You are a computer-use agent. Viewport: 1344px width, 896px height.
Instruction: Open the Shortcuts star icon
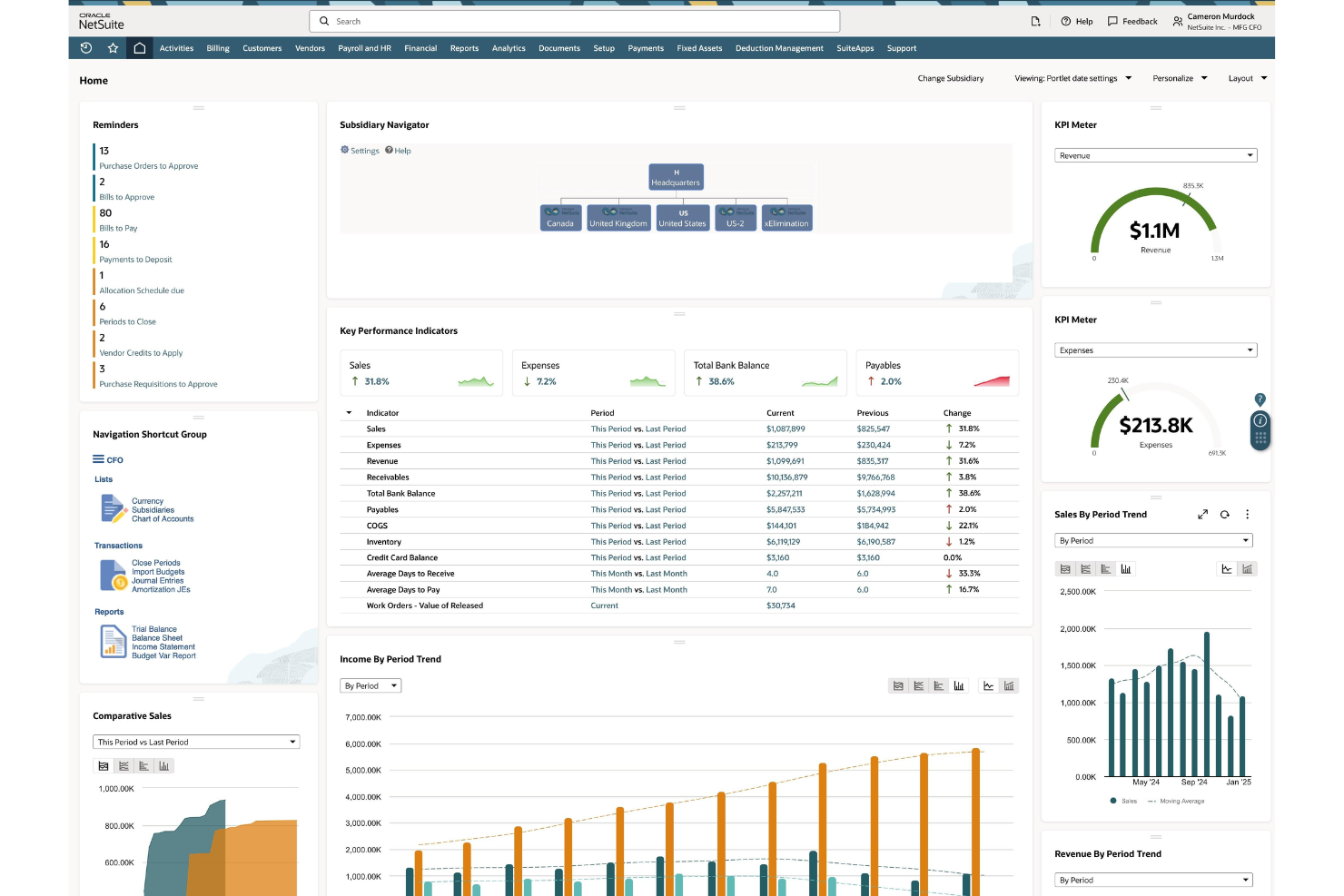tap(113, 48)
